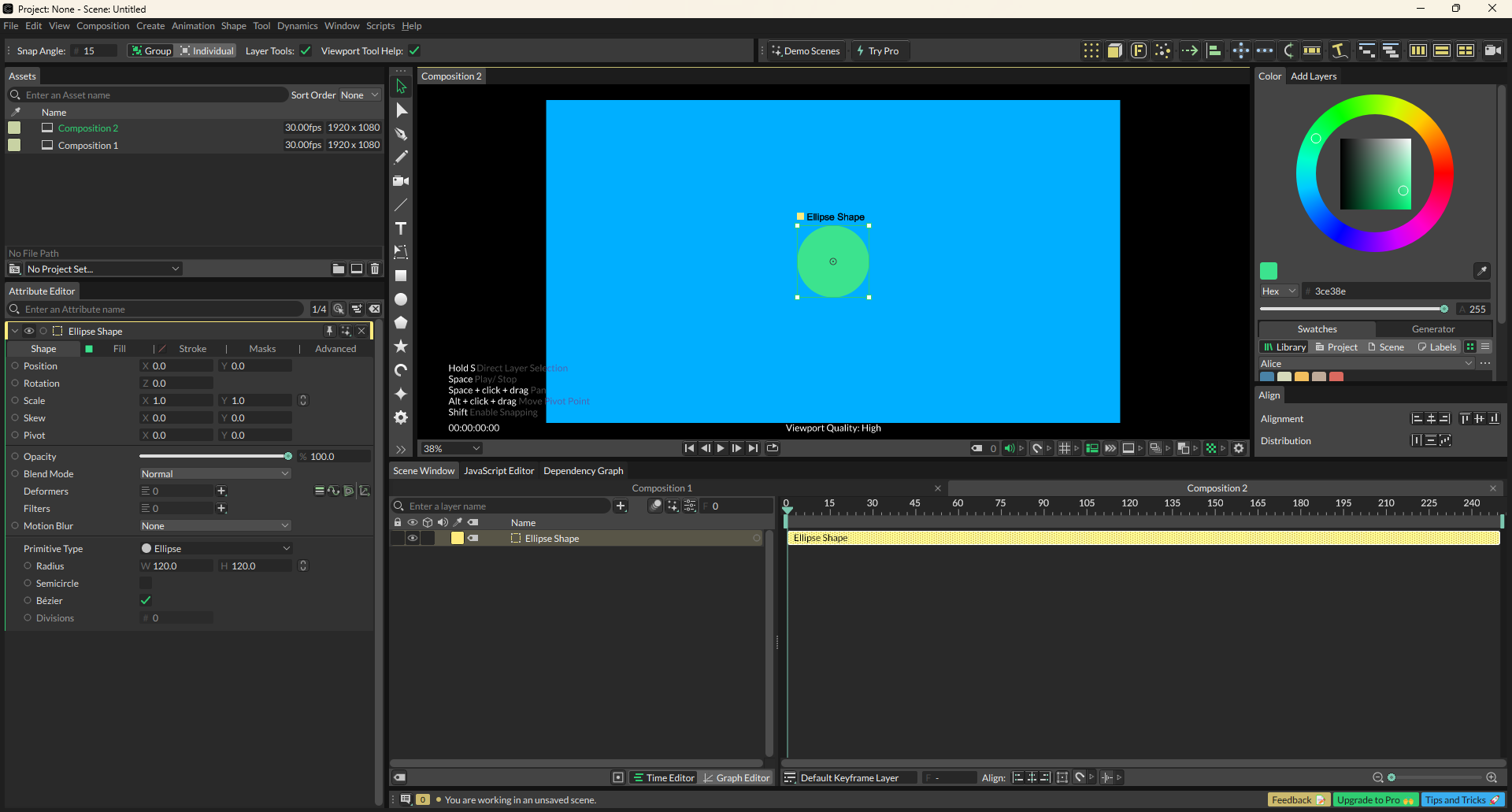Select the Text tool in the toolbar
1512x812 pixels.
[x=401, y=228]
